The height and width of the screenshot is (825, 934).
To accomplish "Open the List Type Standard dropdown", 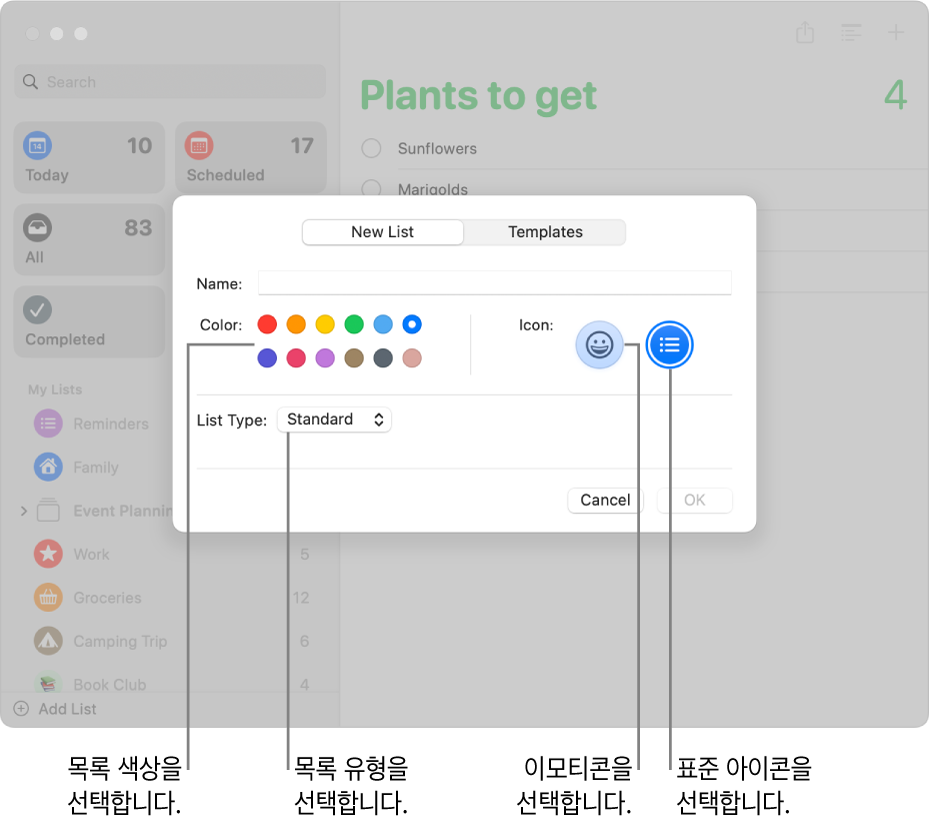I will click(x=334, y=419).
